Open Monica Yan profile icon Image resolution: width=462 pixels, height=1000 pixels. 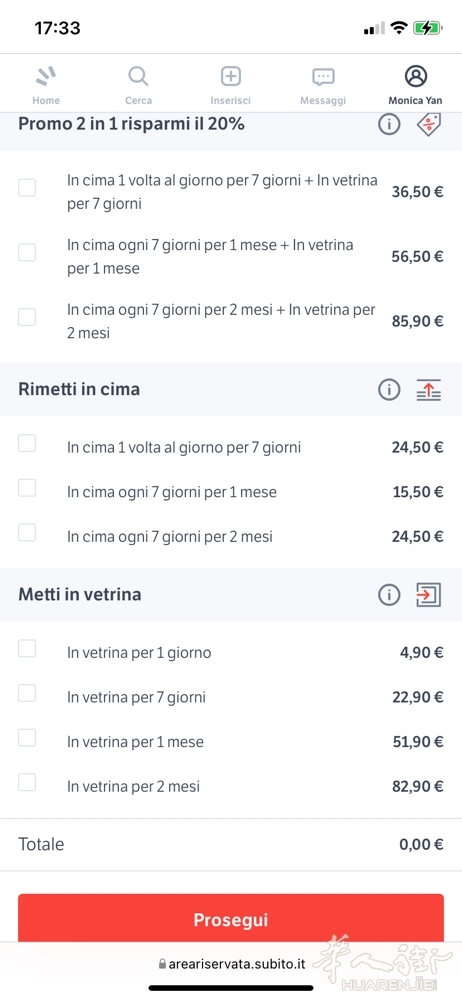tap(415, 77)
